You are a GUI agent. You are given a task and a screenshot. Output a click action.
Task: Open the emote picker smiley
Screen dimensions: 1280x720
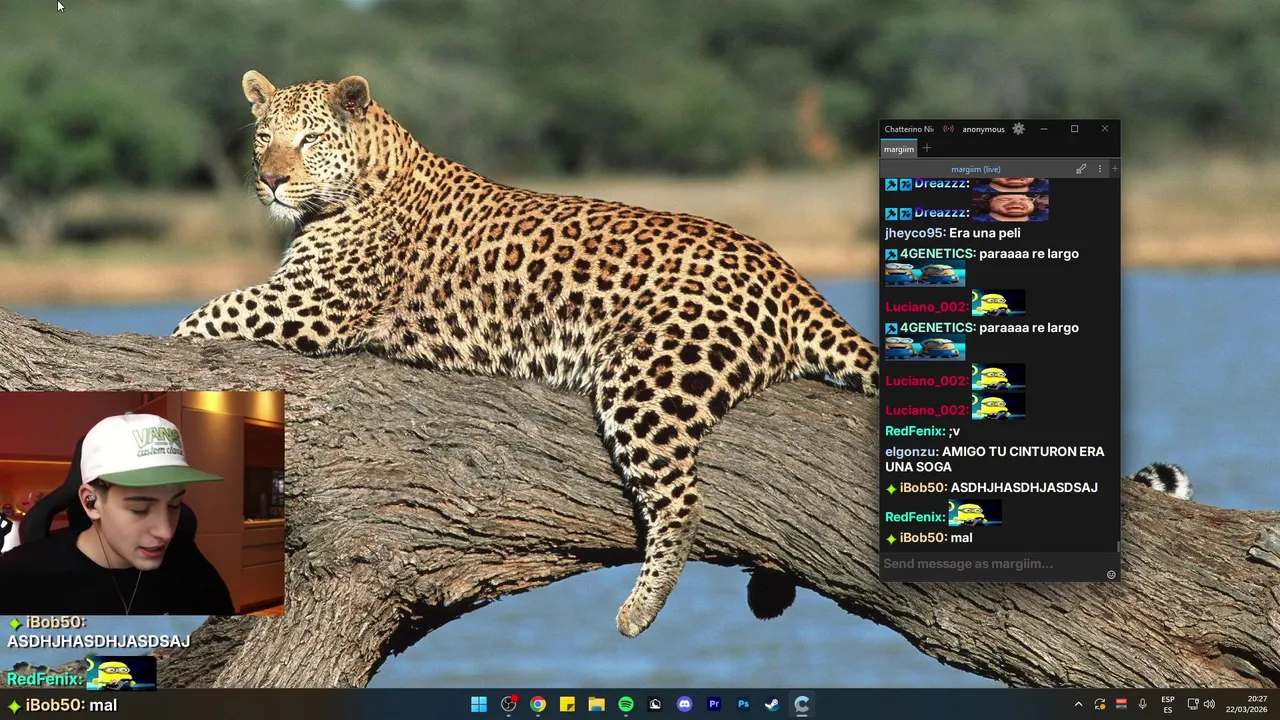coord(1111,575)
